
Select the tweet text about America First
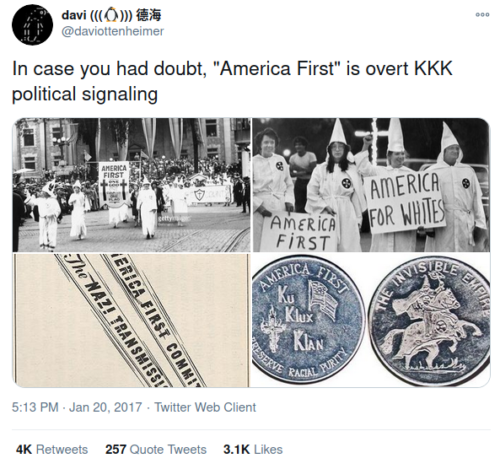coord(232,81)
